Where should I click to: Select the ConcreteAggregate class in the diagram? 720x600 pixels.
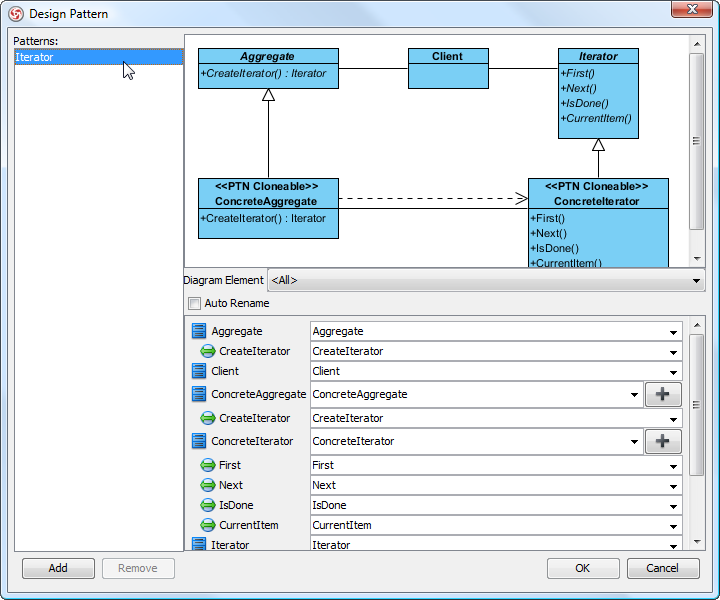click(x=268, y=208)
